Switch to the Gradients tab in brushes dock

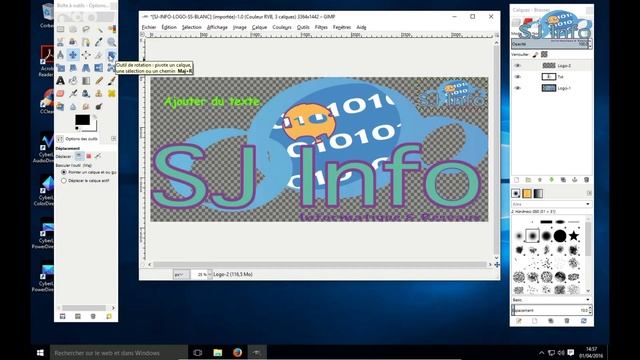[x=538, y=193]
